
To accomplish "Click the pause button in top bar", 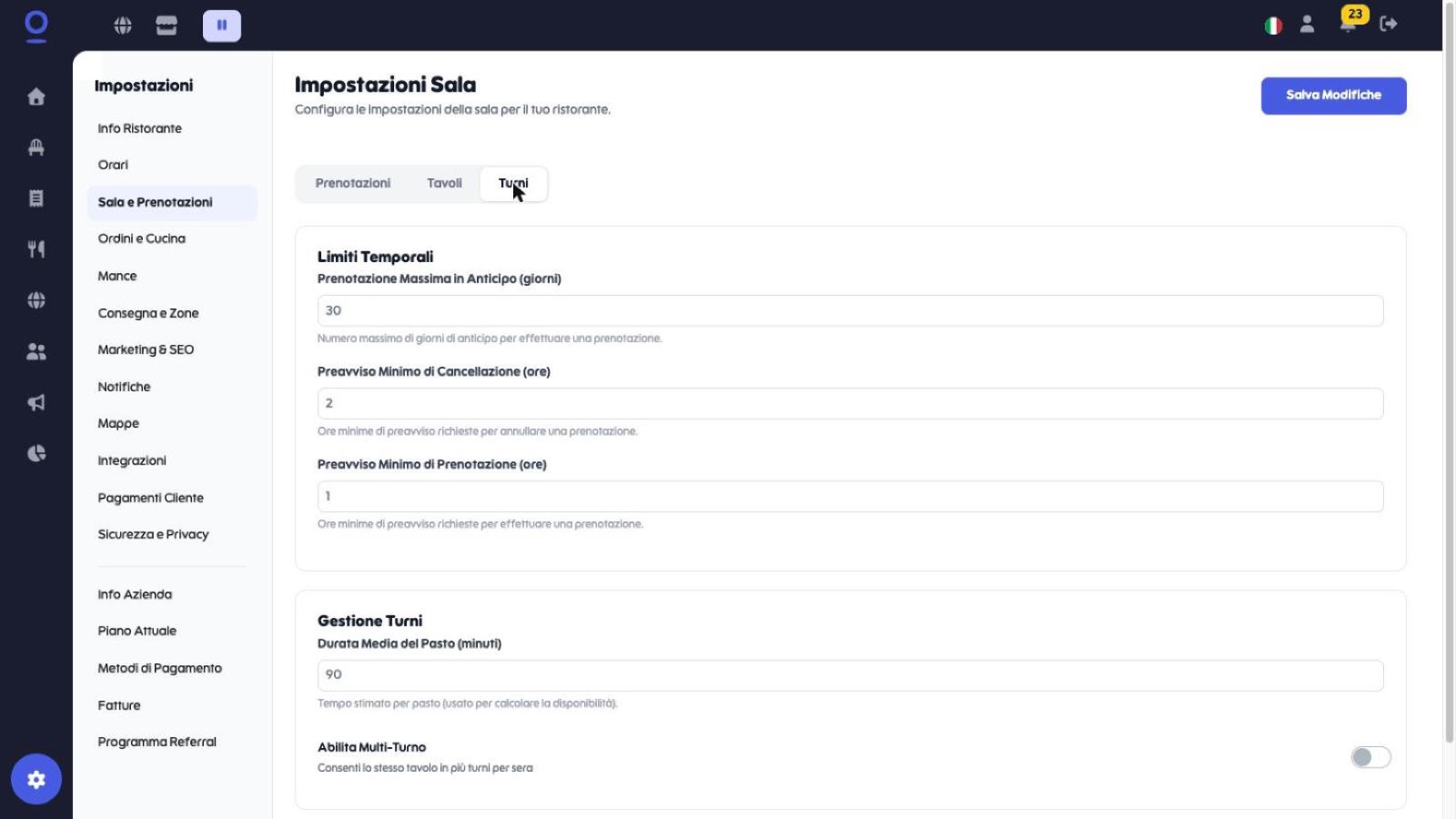I will coord(222,25).
